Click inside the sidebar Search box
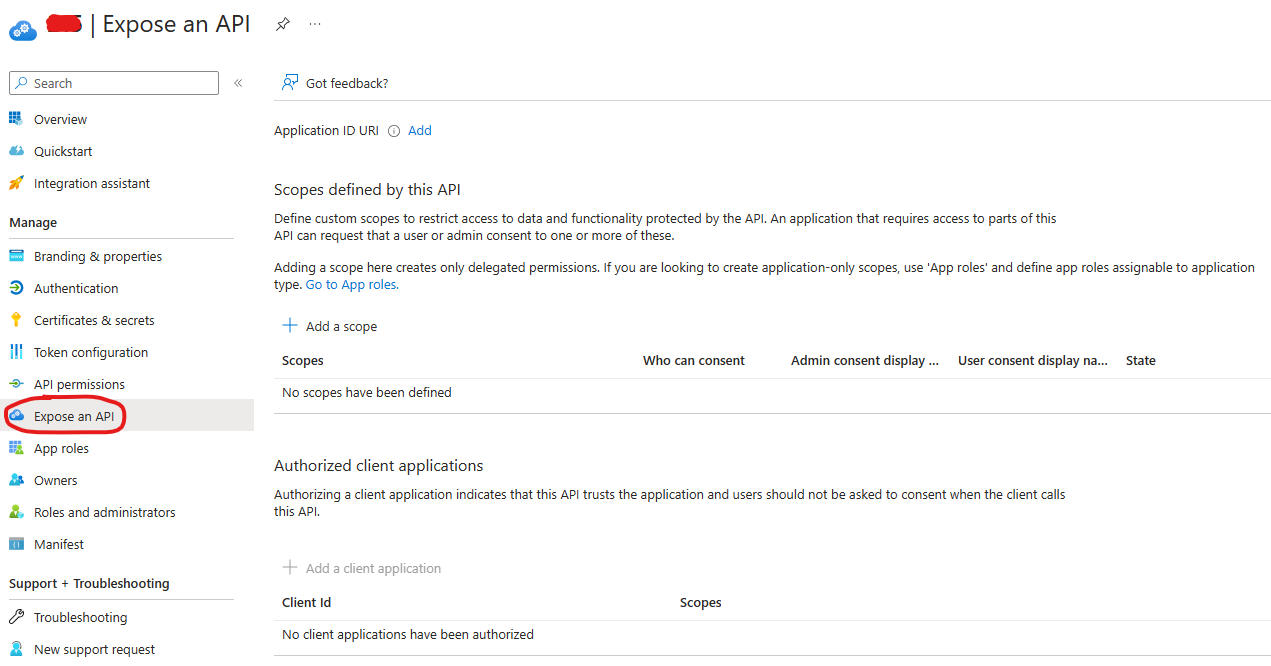The height and width of the screenshot is (666, 1271). point(113,83)
